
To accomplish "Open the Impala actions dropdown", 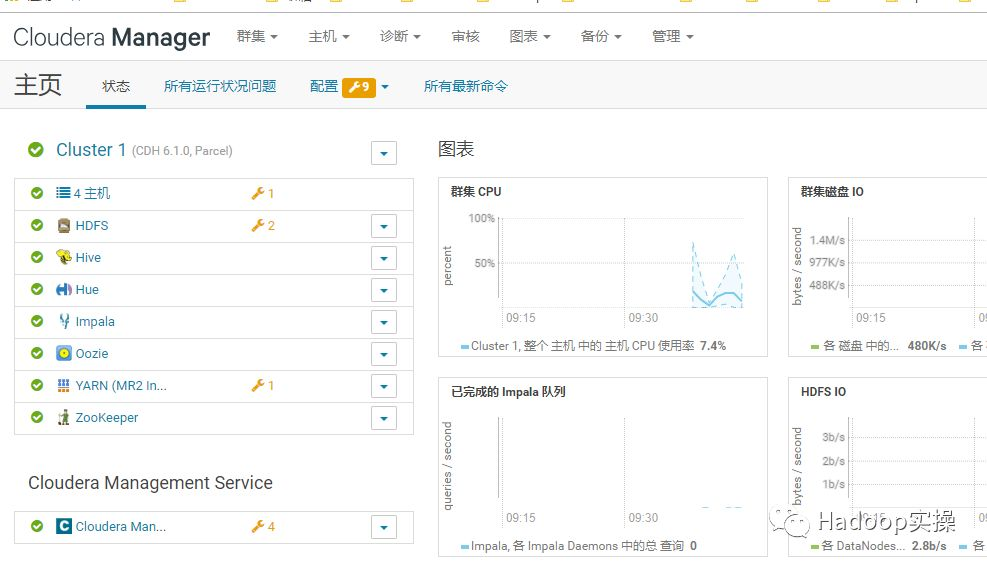I will 384,322.
